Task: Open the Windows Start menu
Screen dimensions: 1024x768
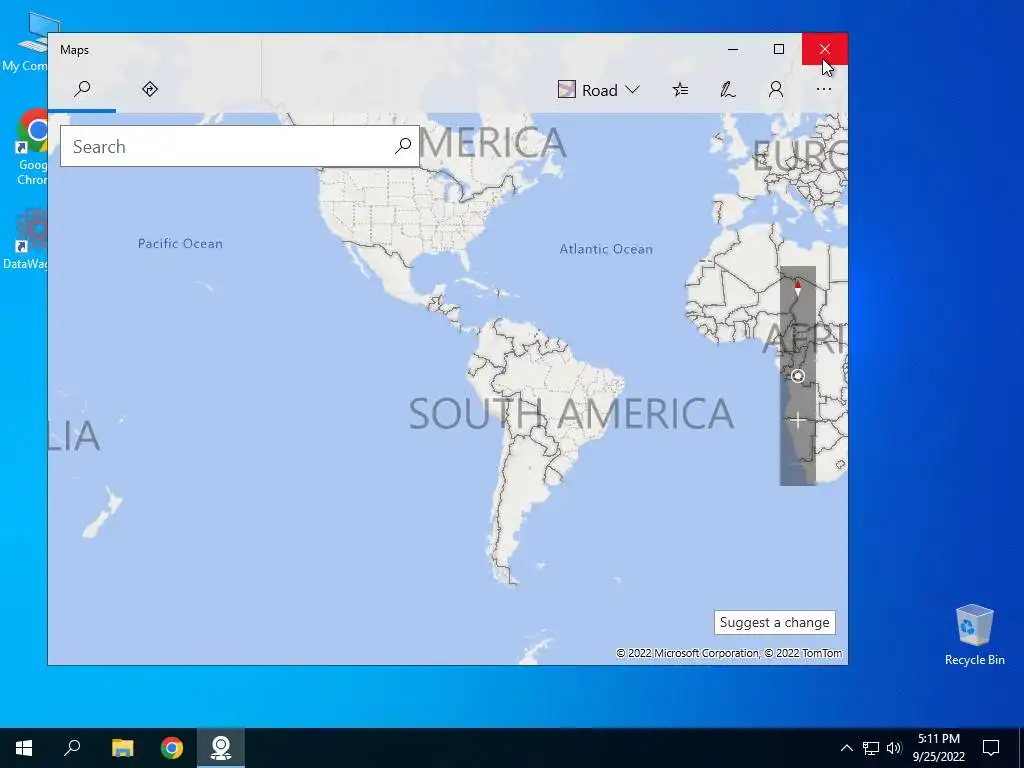Action: point(24,748)
